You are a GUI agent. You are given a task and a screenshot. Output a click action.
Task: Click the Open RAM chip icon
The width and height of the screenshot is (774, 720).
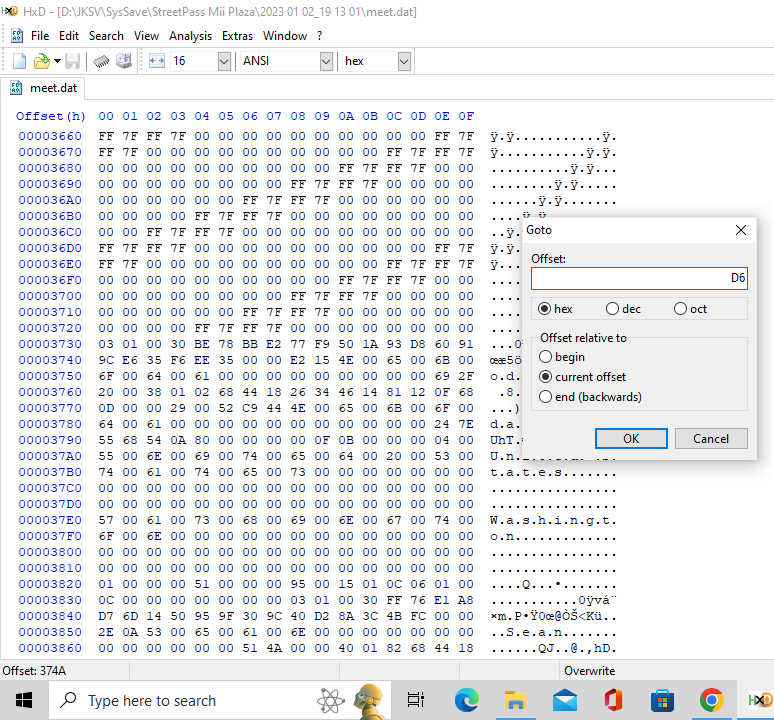coord(101,61)
